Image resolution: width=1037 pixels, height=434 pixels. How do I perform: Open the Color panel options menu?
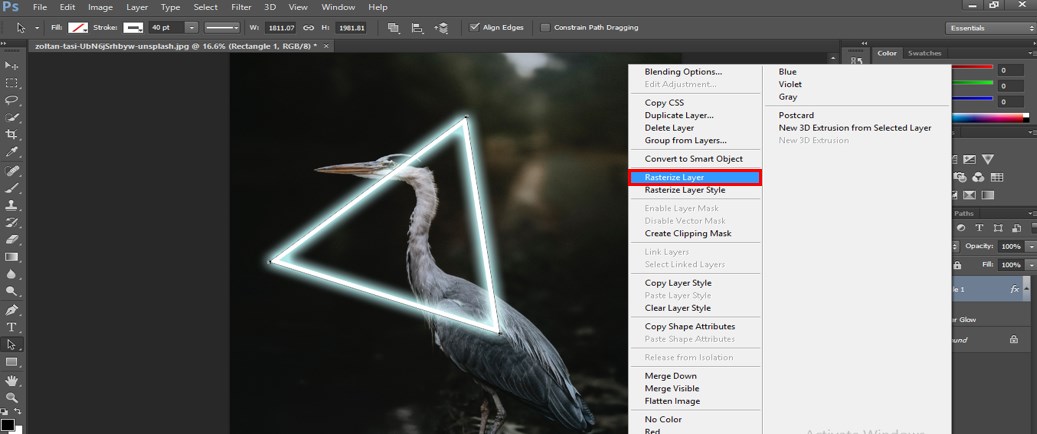point(1030,54)
